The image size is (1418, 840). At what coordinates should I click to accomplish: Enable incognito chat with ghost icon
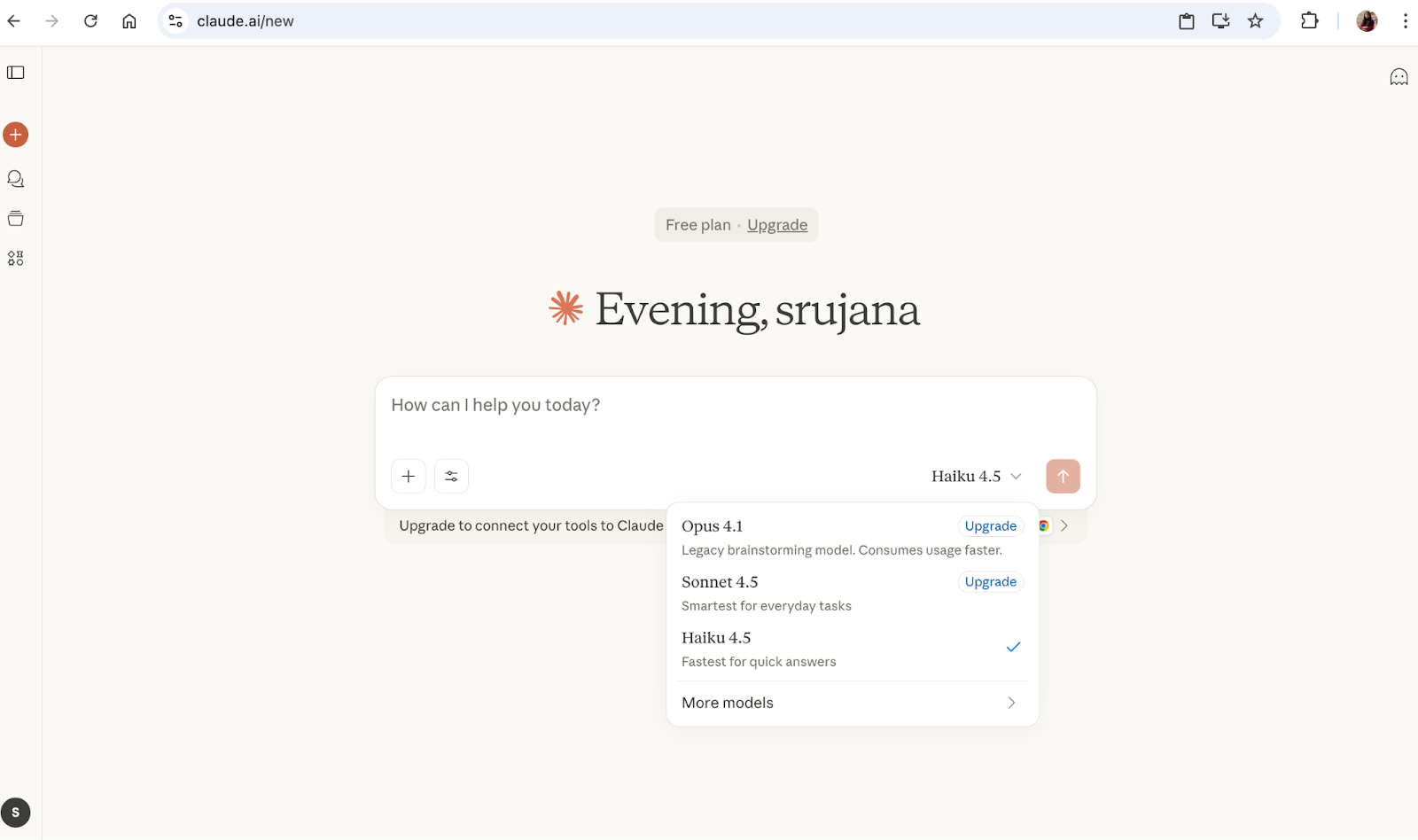1399,77
